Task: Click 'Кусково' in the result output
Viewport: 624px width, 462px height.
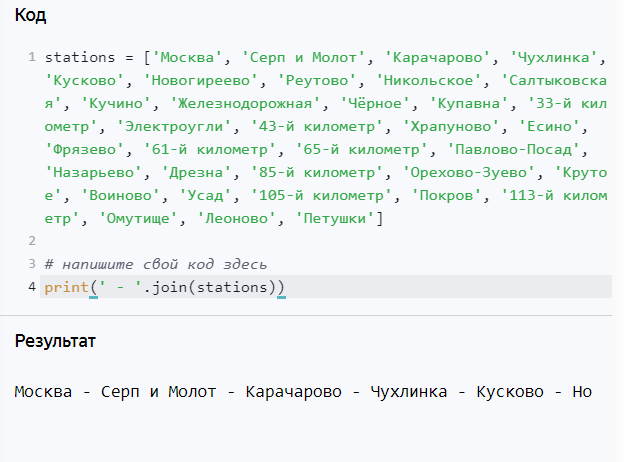Action: tap(510, 392)
